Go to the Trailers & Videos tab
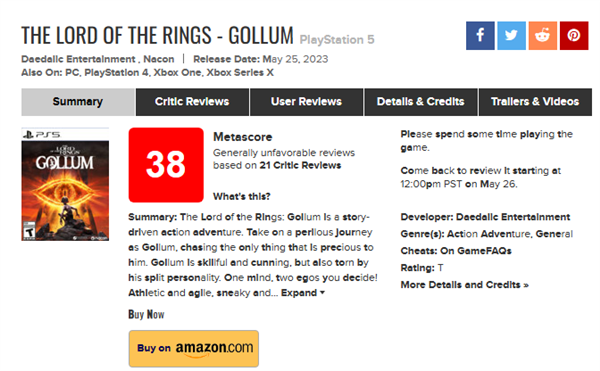This screenshot has width=600, height=371. point(535,102)
